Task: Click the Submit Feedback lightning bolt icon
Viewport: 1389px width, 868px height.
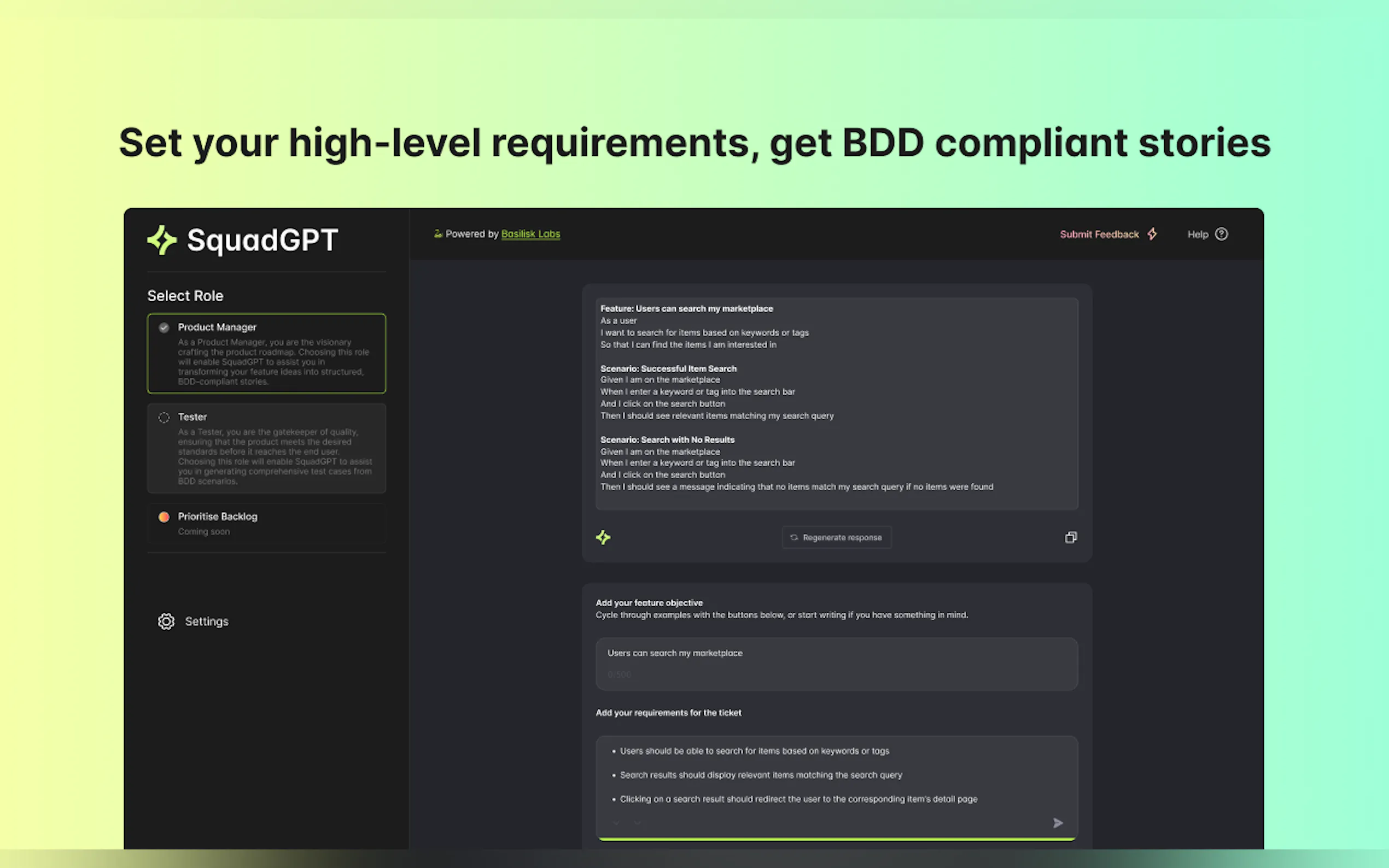Action: tap(1152, 234)
